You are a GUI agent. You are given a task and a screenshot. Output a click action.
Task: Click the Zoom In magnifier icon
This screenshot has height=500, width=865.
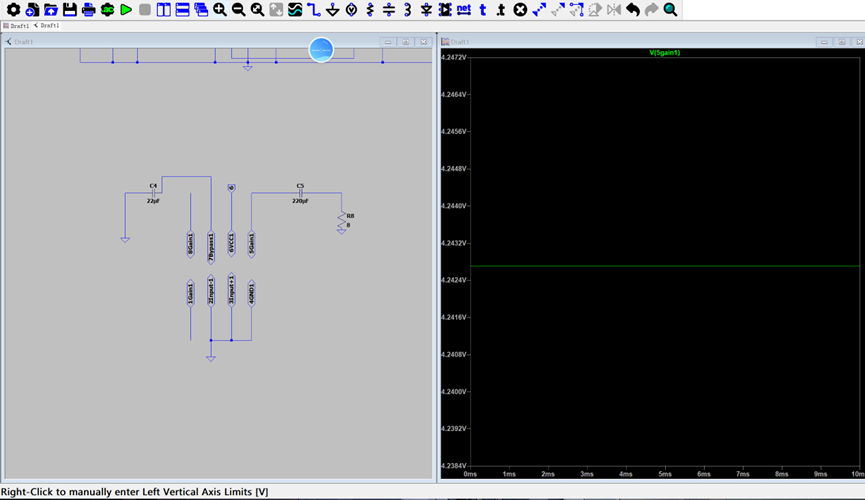point(220,9)
